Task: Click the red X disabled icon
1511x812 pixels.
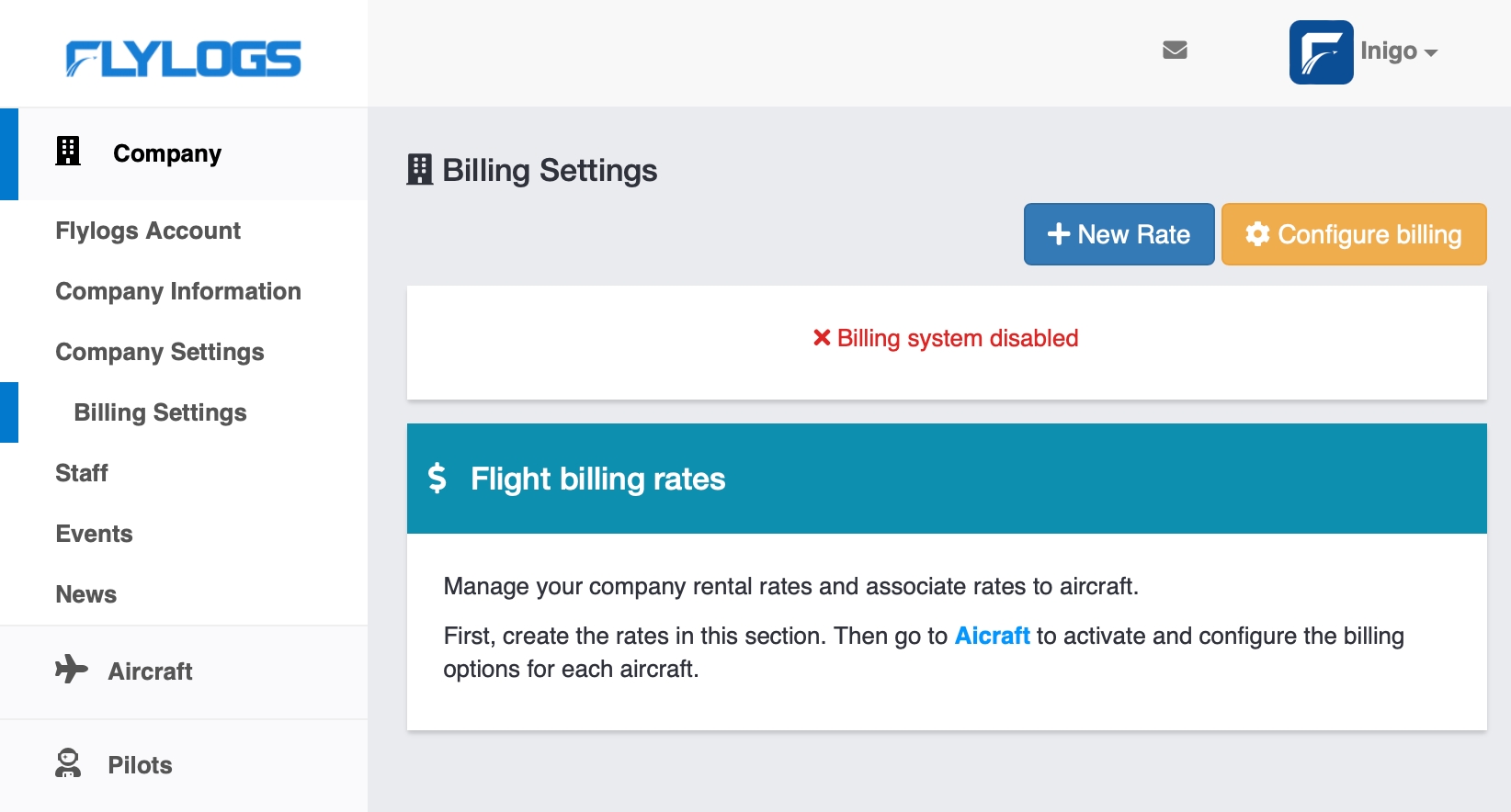Action: tap(822, 338)
